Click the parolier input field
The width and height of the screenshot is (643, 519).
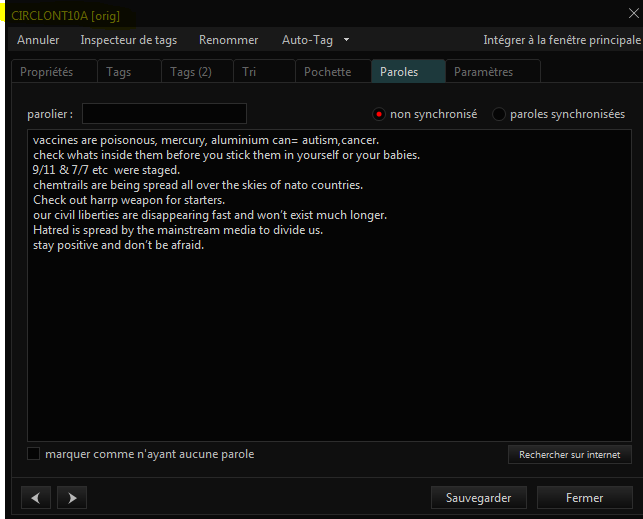[x=164, y=114]
